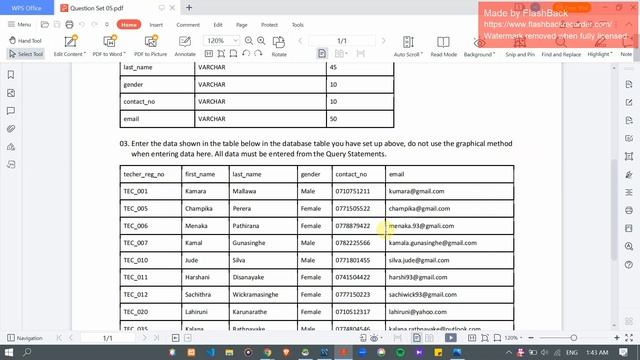Open the Thumbnail side panel
Image resolution: width=640 pixels, height=360 pixels.
click(x=11, y=93)
